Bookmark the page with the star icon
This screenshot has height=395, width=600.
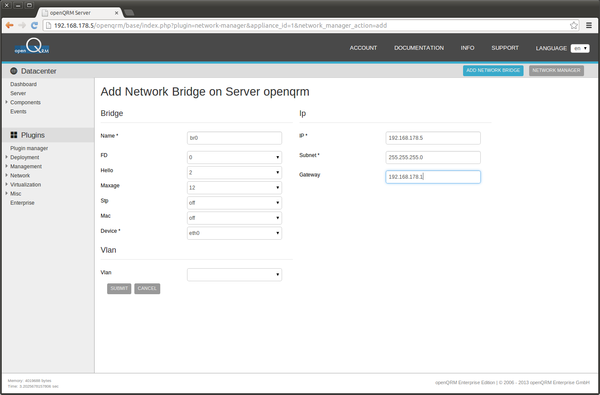(x=574, y=26)
